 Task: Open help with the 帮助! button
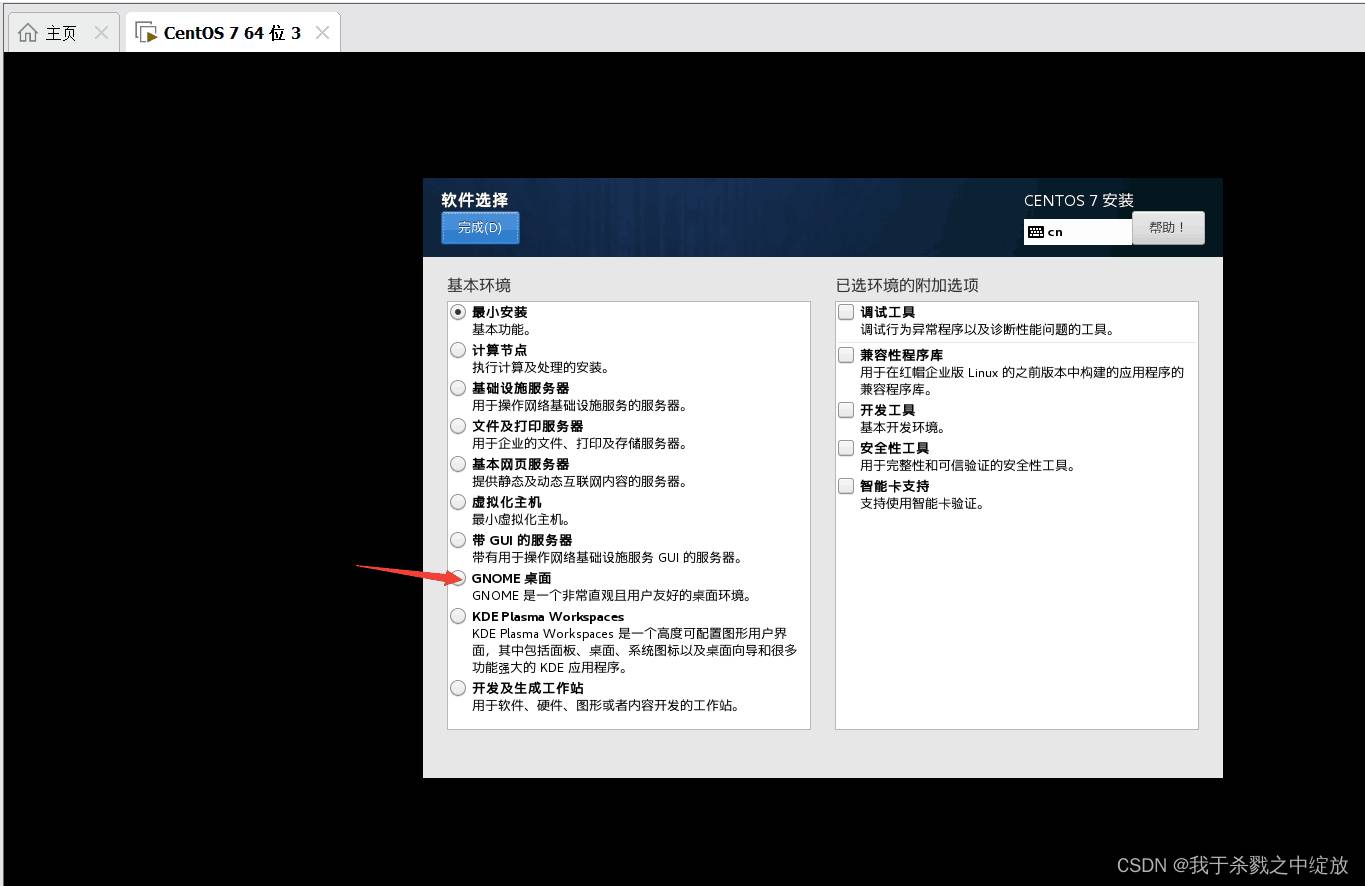1167,228
